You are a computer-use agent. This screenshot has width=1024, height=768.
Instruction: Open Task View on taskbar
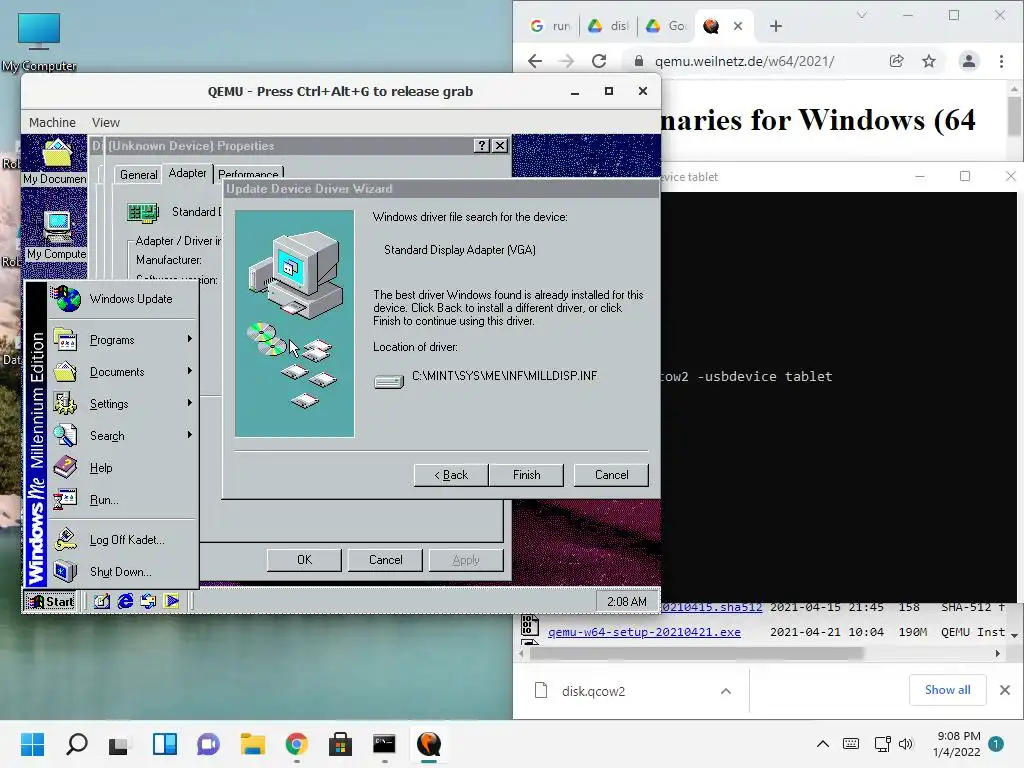tap(120, 744)
